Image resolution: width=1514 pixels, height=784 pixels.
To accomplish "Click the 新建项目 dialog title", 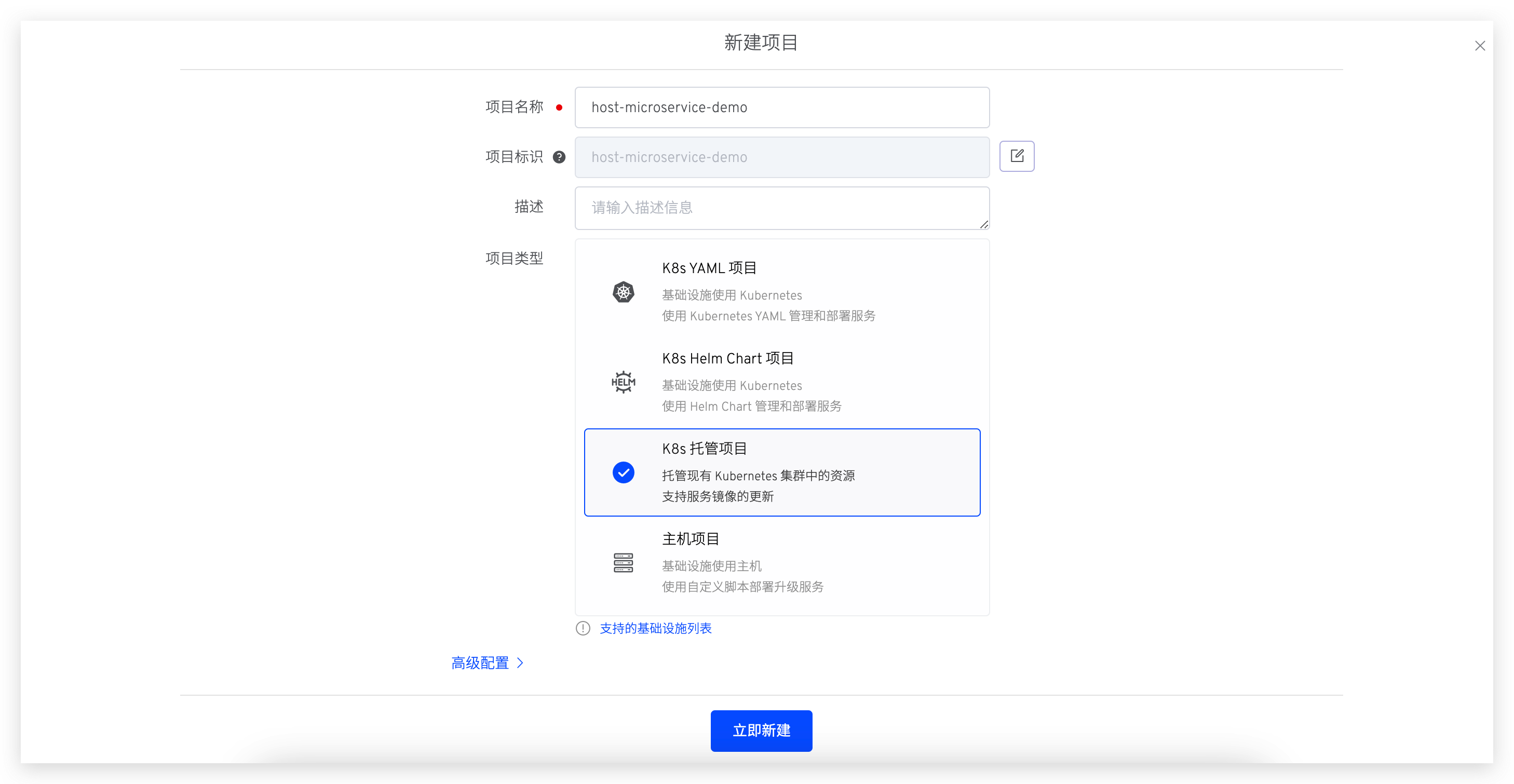I will point(761,42).
